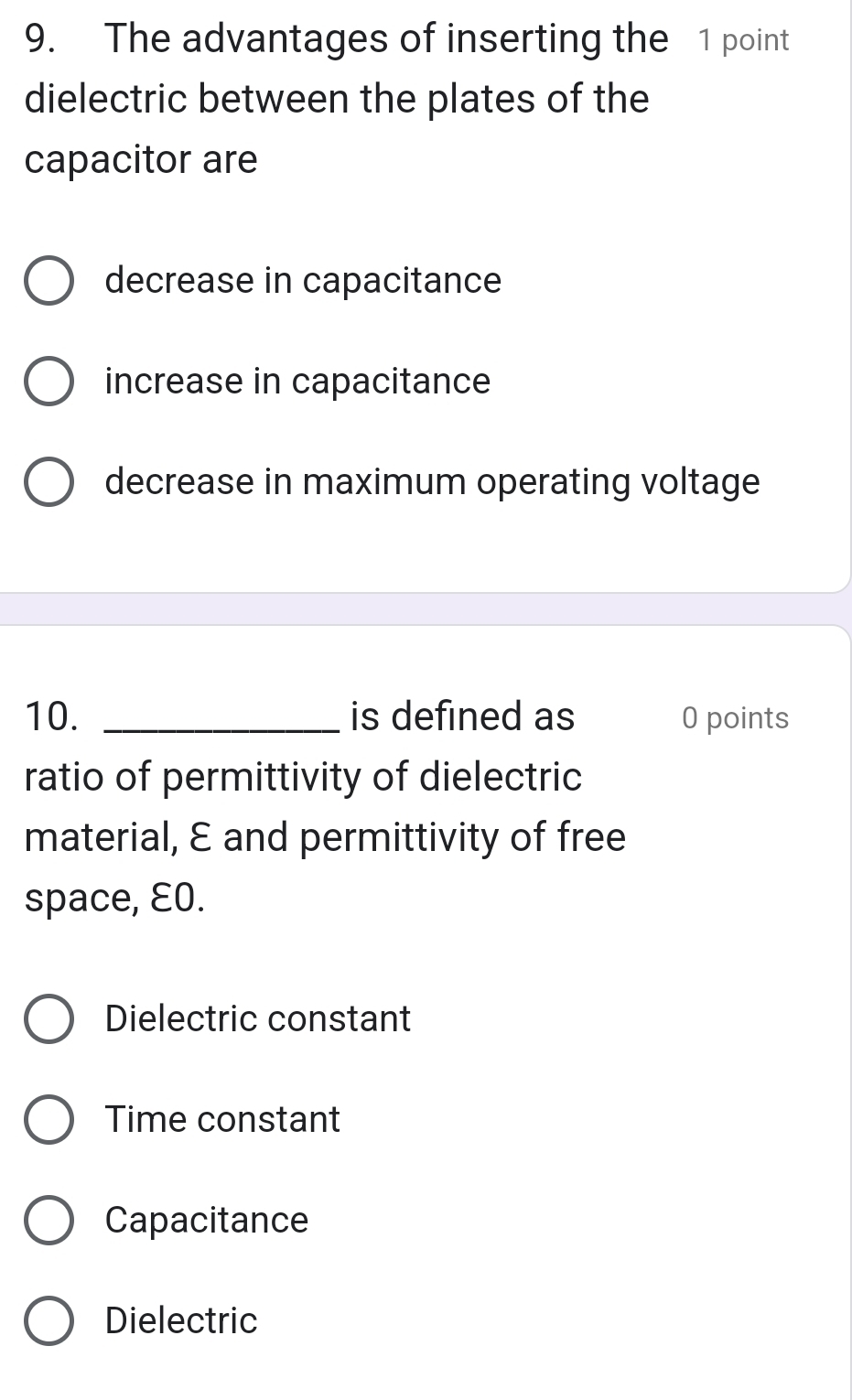852x1400 pixels.
Task: Click the '1 point' label on question 9
Action: pos(742,41)
